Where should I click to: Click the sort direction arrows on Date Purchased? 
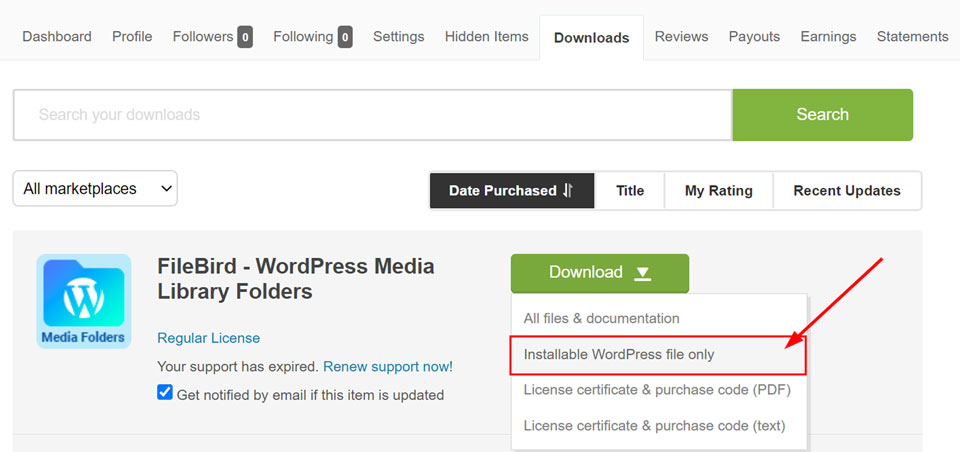click(568, 190)
